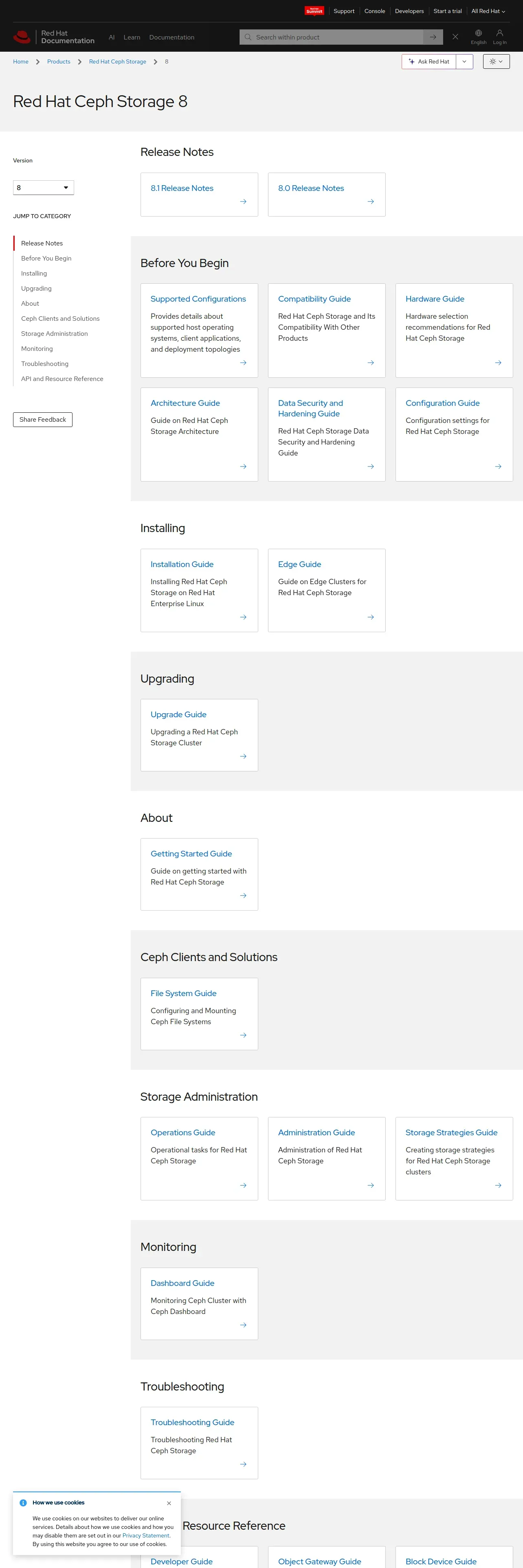523x1568 pixels.
Task: Select Release Notes in the sidebar
Action: (x=42, y=243)
